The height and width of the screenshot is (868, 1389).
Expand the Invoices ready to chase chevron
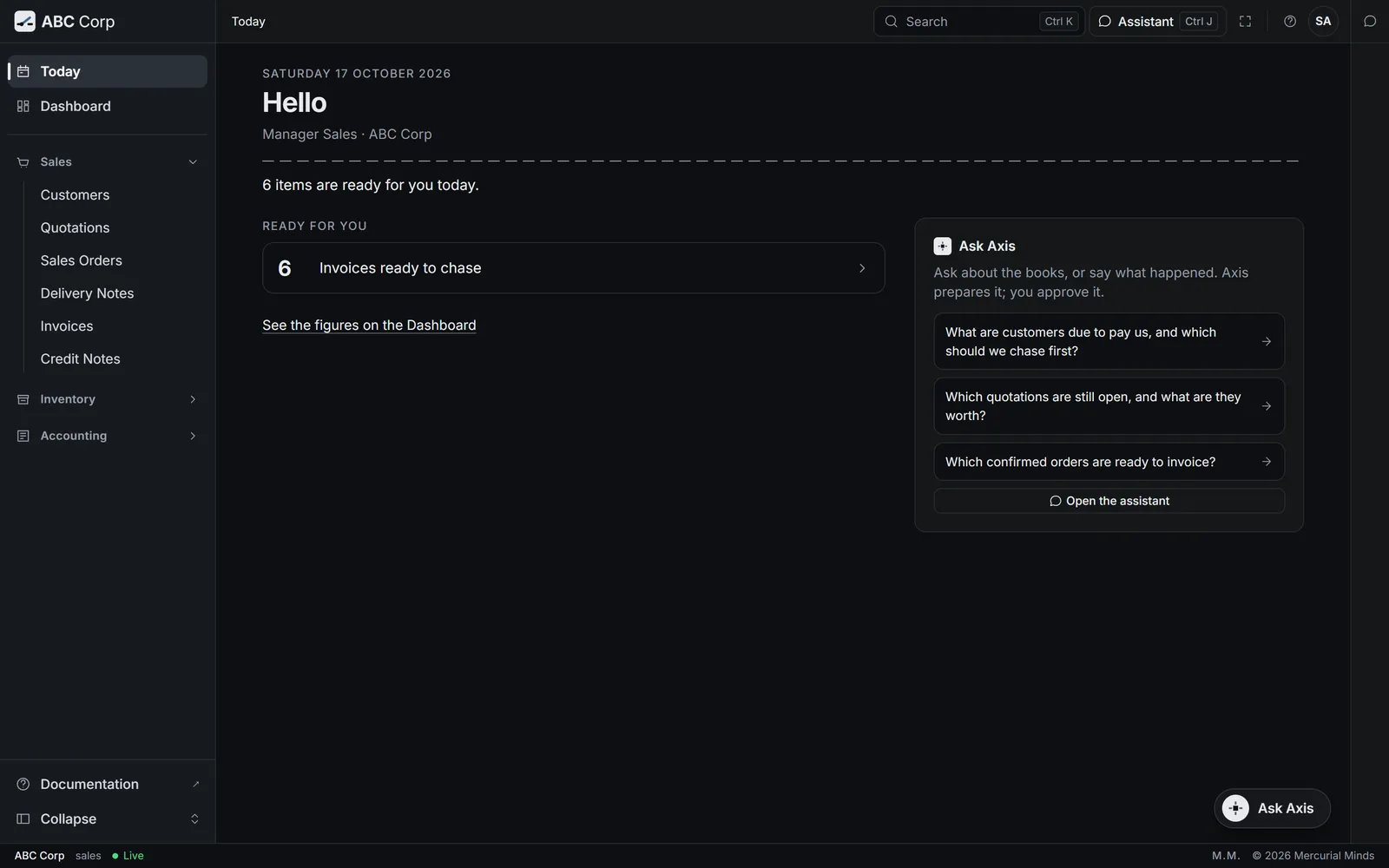[862, 268]
